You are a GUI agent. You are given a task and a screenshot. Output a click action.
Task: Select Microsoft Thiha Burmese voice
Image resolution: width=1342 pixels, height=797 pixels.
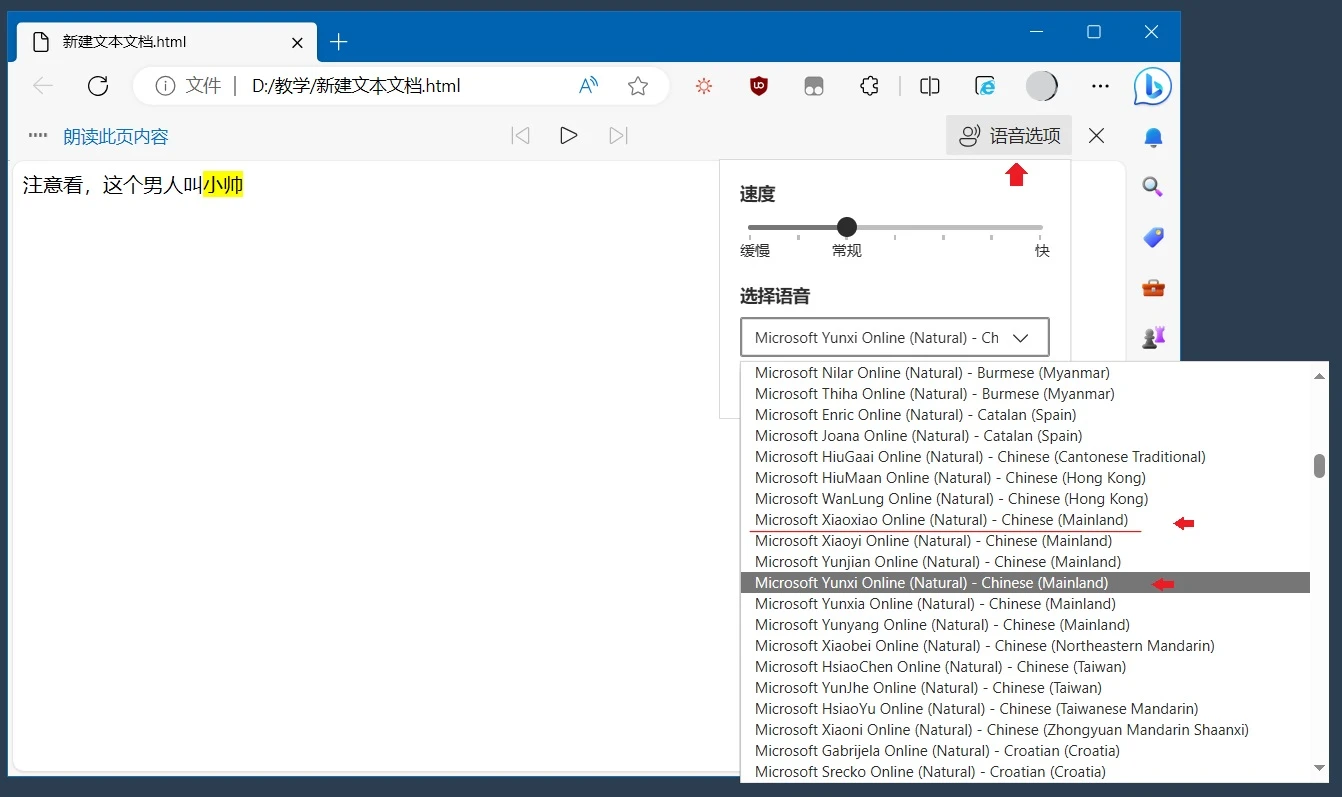1025,394
